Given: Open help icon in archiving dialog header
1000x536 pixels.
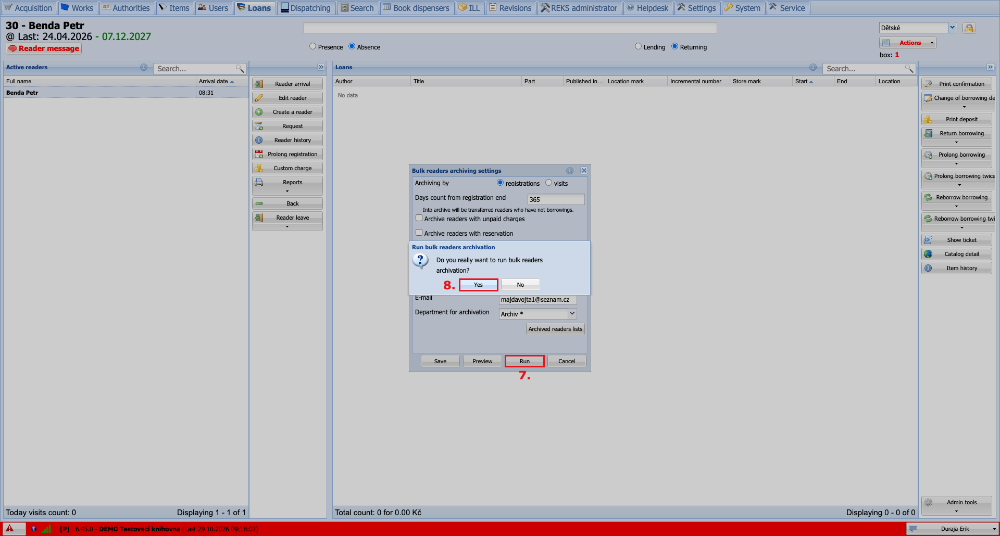Looking at the screenshot, I should (x=570, y=171).
